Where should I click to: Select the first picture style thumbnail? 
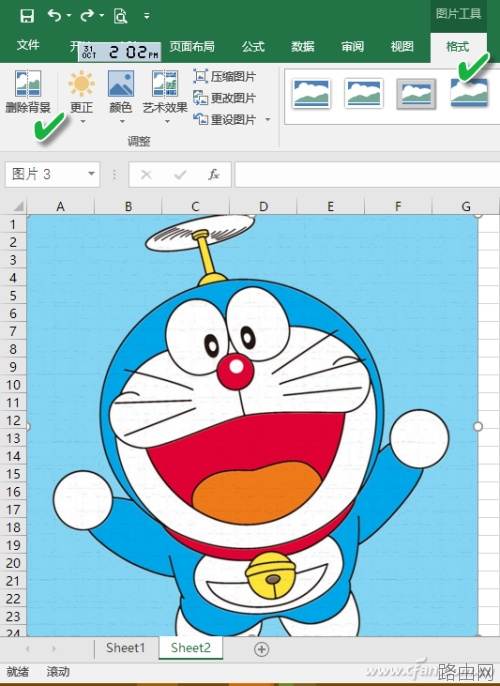(311, 94)
